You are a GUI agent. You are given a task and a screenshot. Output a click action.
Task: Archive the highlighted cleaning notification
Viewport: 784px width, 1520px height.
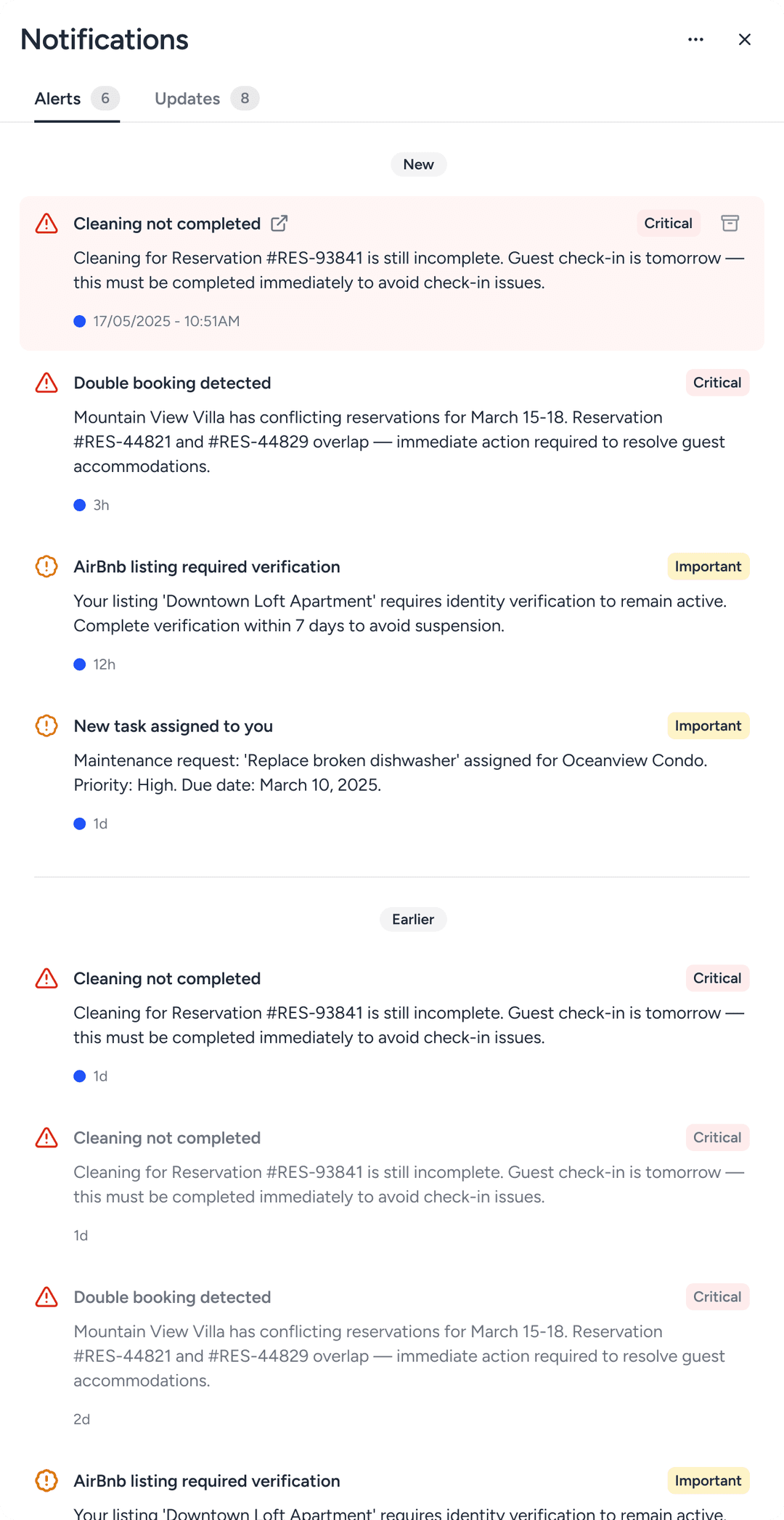pyautogui.click(x=730, y=223)
